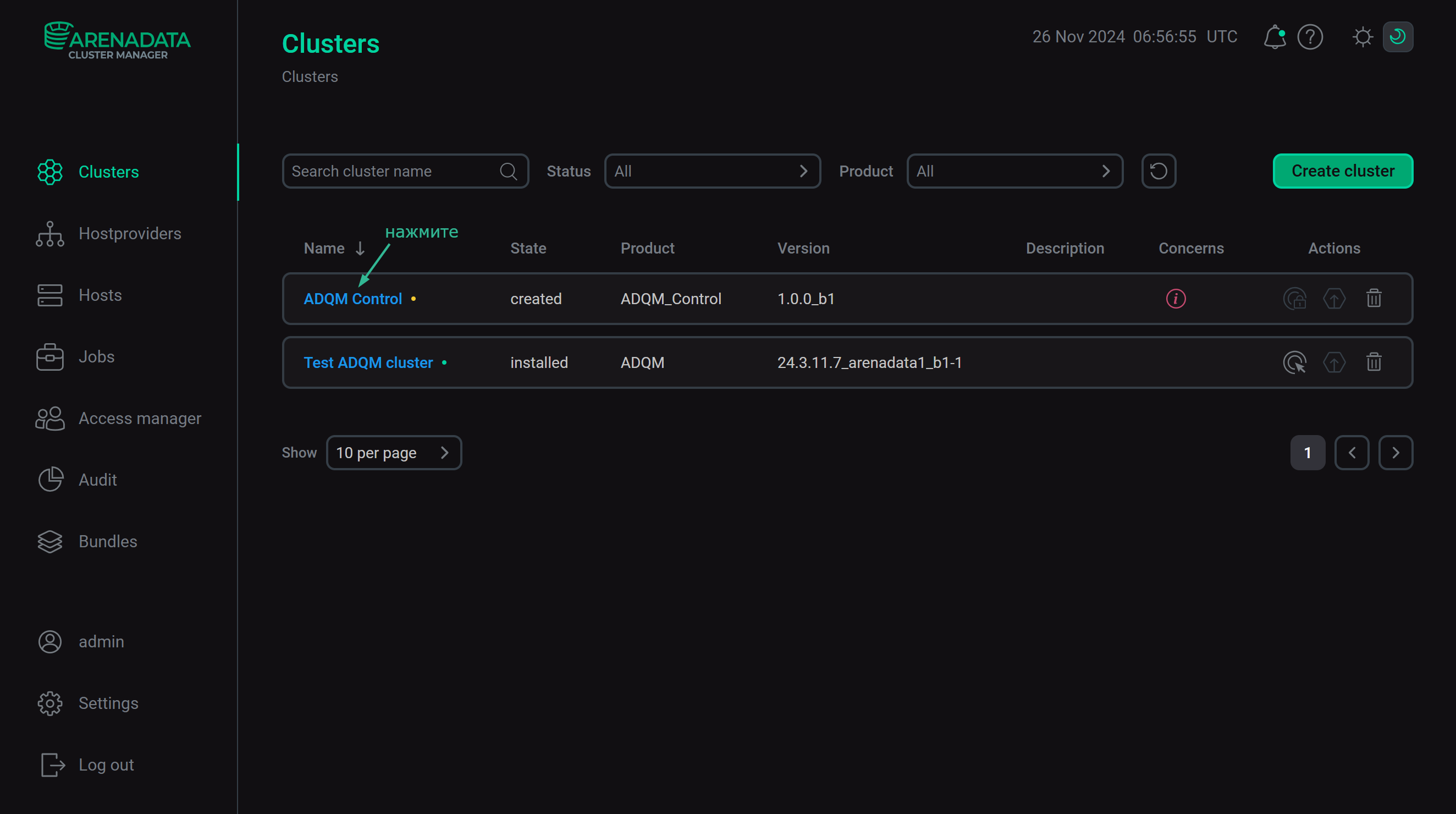This screenshot has height=814, width=1456.
Task: Click the reset filters refresh icon
Action: 1158,170
